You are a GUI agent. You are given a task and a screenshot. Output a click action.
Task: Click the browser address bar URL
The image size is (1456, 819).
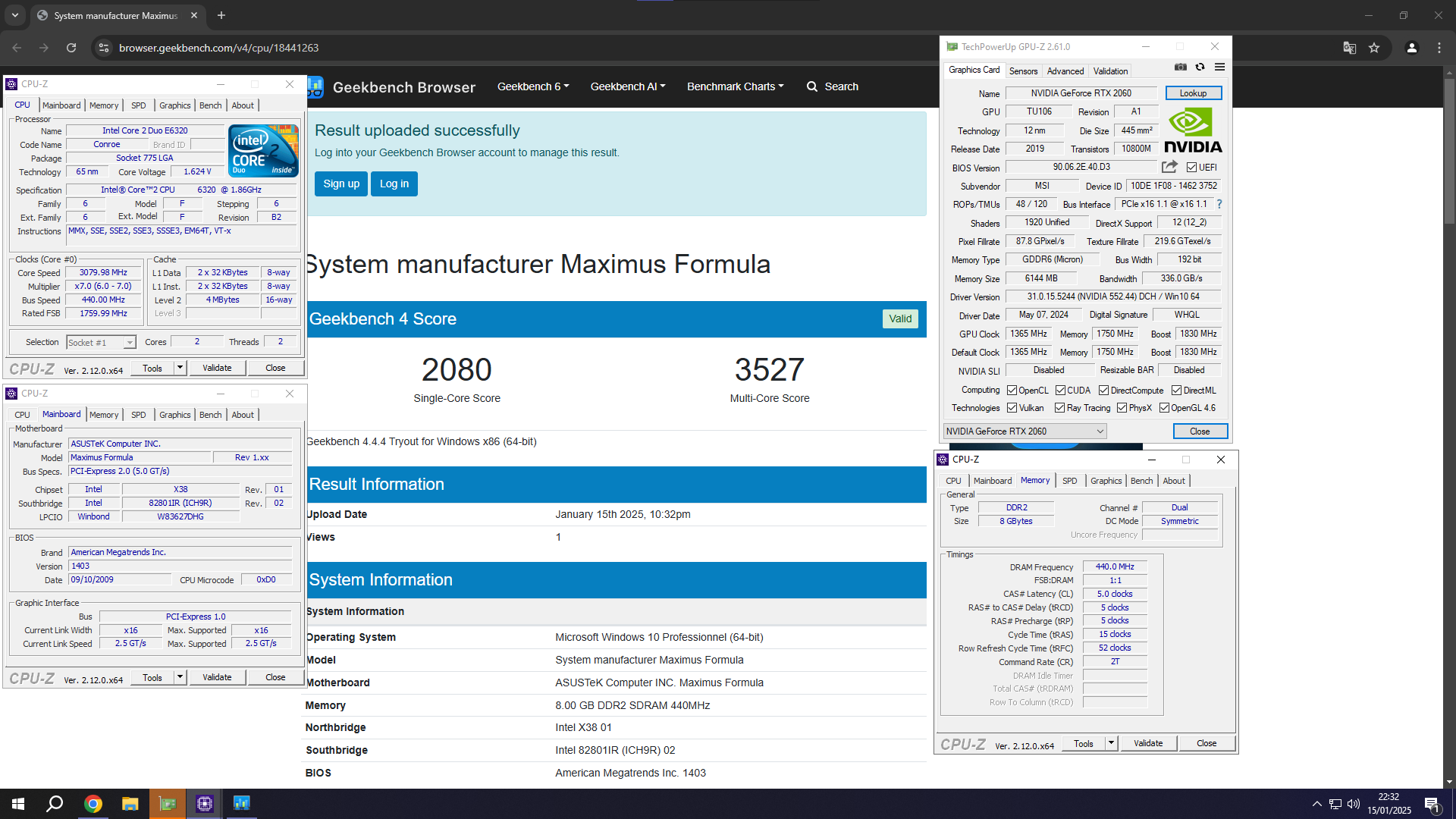tap(218, 48)
